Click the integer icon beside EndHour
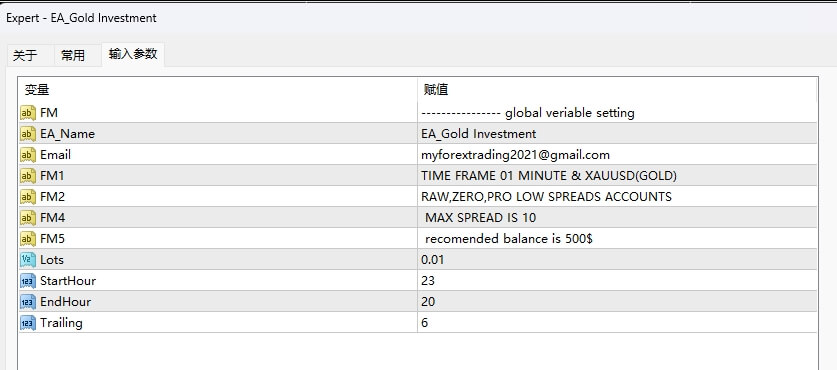 coord(28,302)
